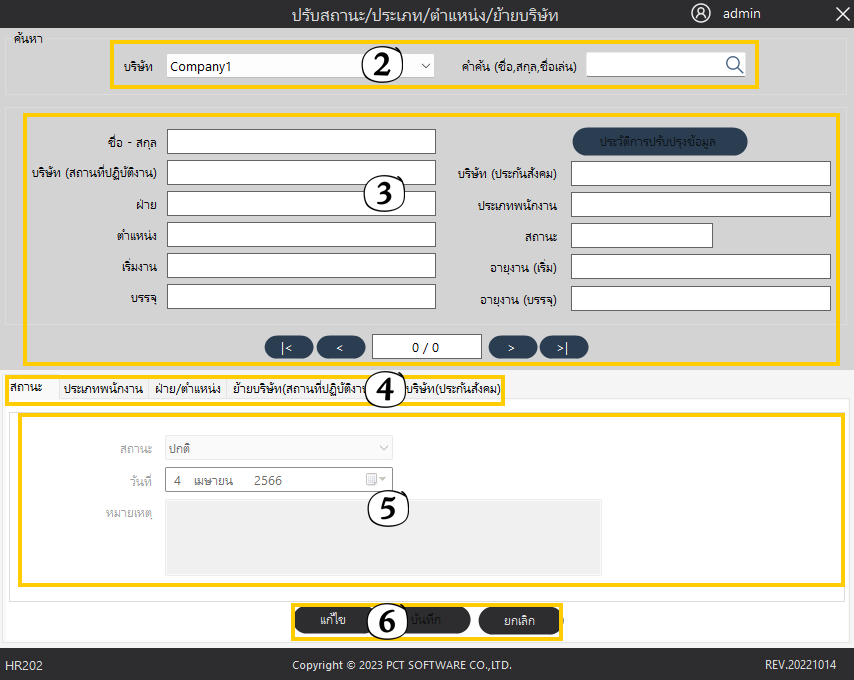Close the window with X icon

[841, 14]
